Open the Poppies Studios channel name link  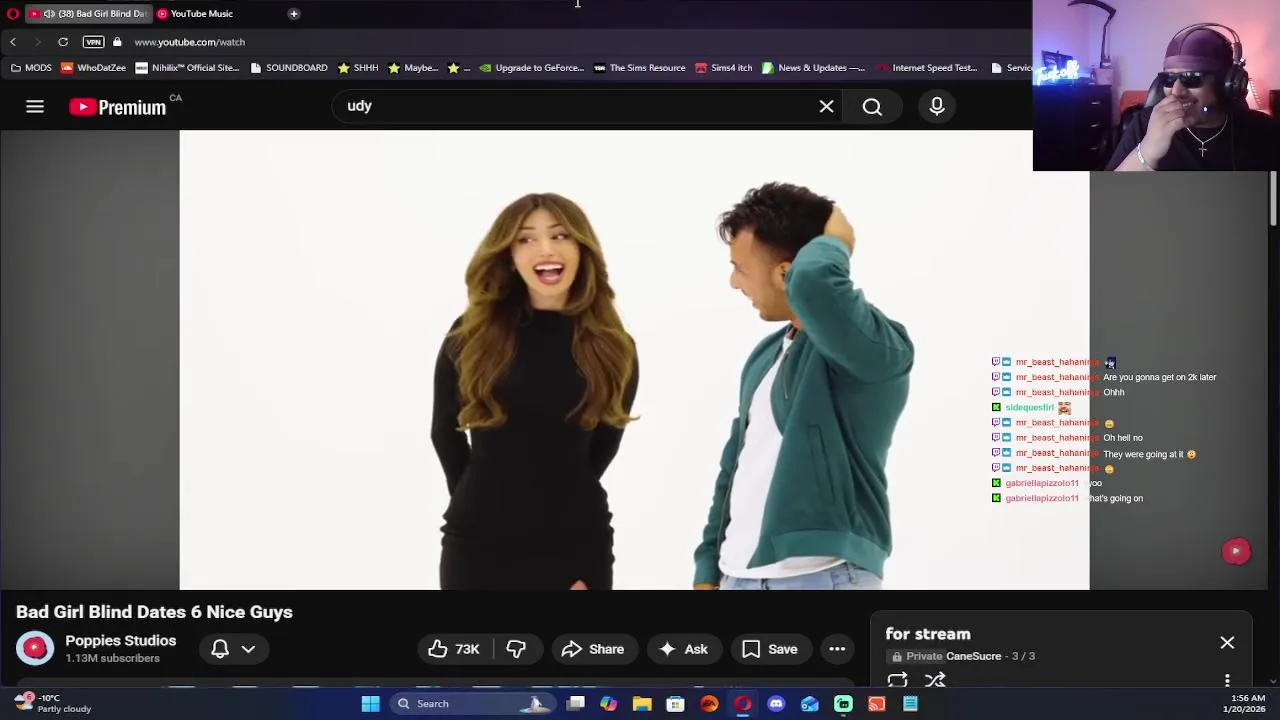point(120,641)
